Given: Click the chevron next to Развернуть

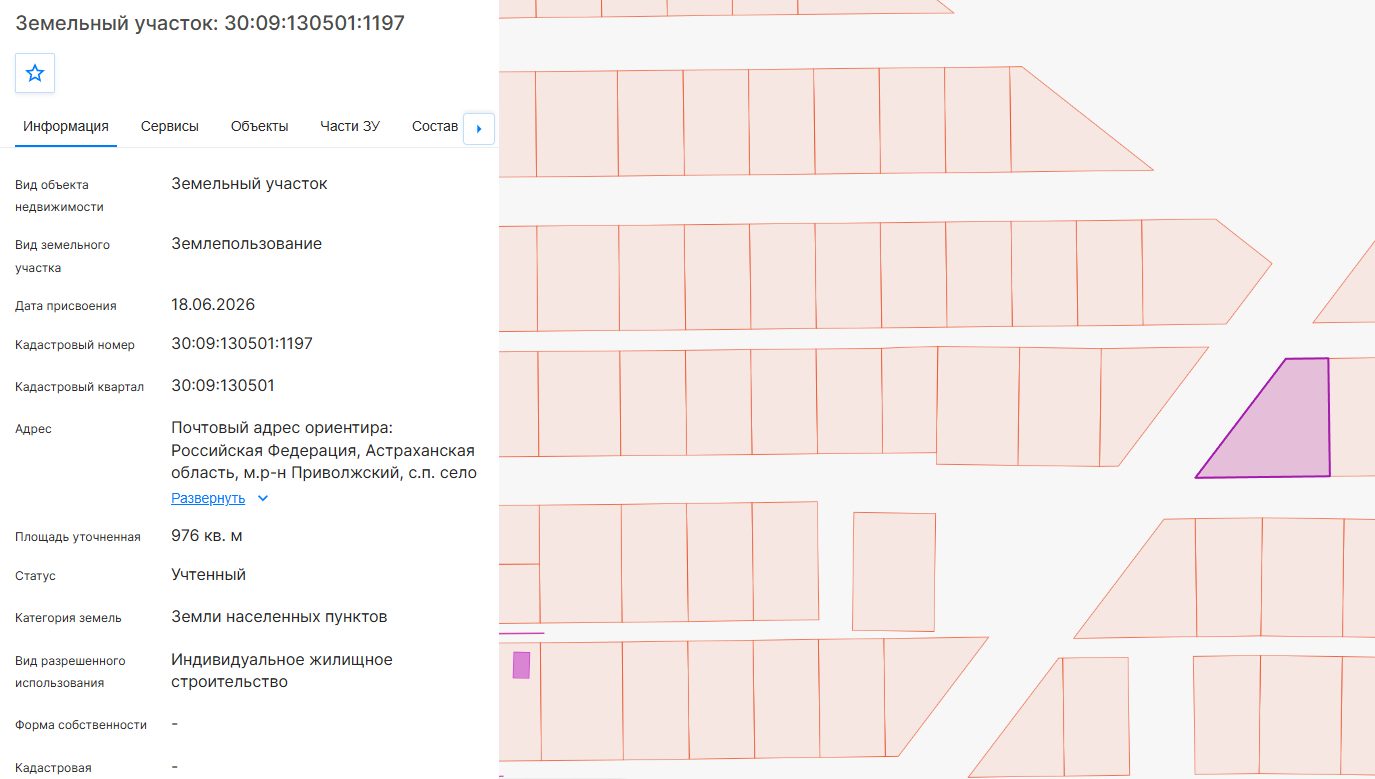Looking at the screenshot, I should (263, 498).
